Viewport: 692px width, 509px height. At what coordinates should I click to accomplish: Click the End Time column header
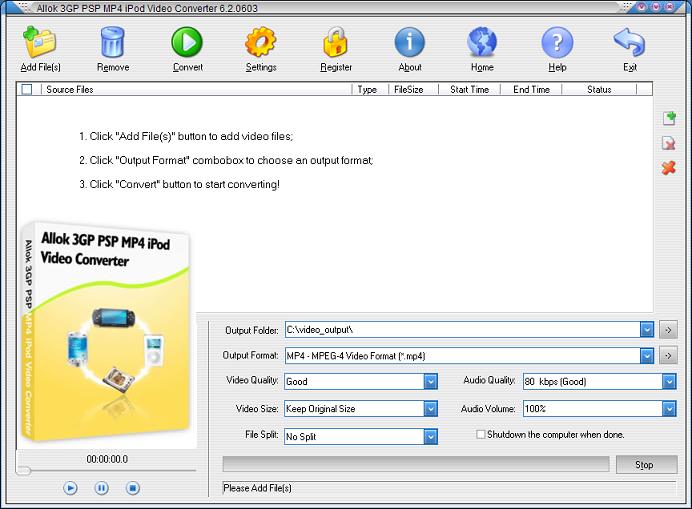coord(531,89)
